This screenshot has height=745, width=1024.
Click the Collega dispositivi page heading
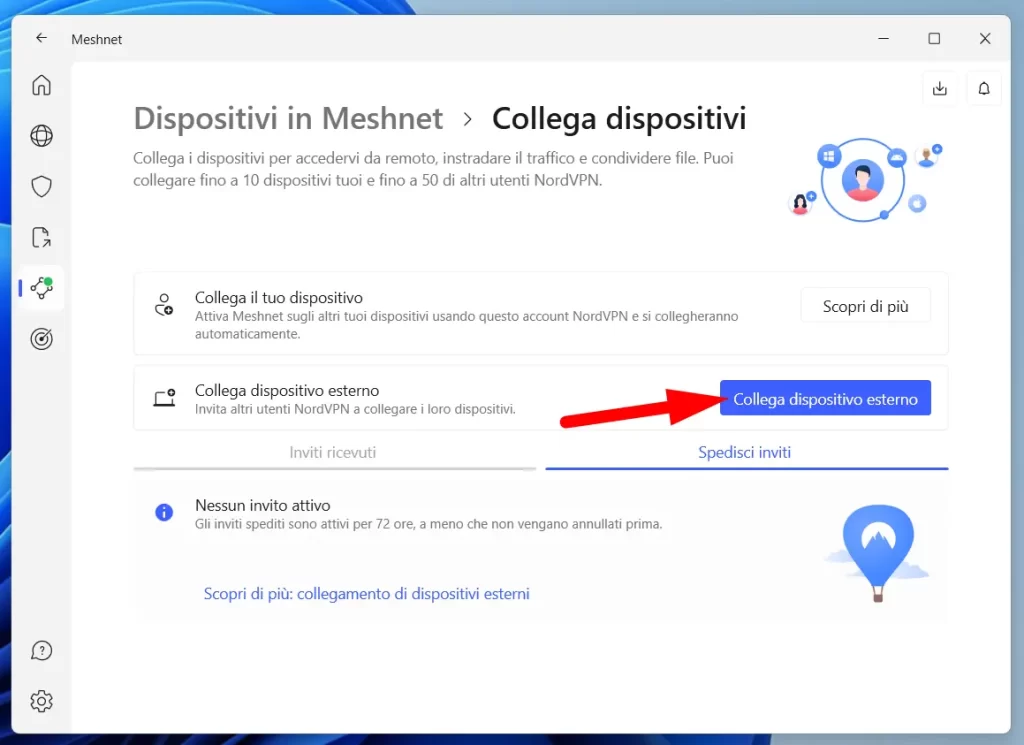point(619,118)
